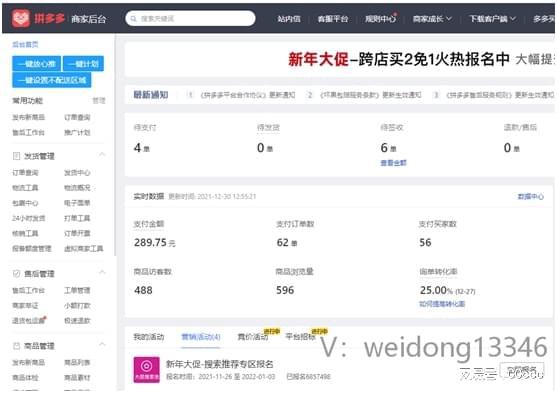Viewport: 557px width, 393px height.
Task: Open 商品列表 menu entry
Action: click(x=77, y=362)
